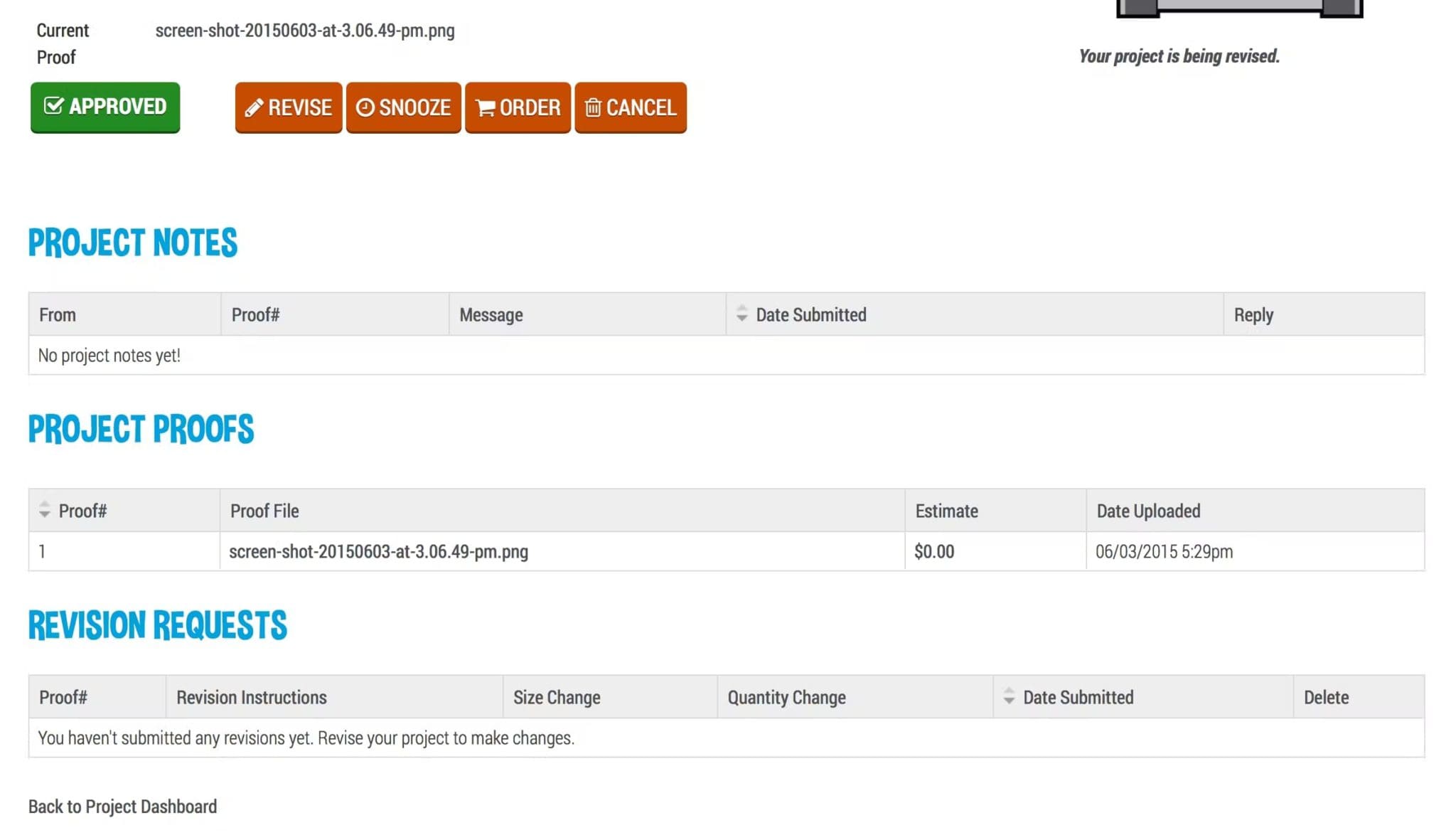Screen dimensions: 1456x840
Task: Click the green APPROVED status color area
Action: [105, 107]
